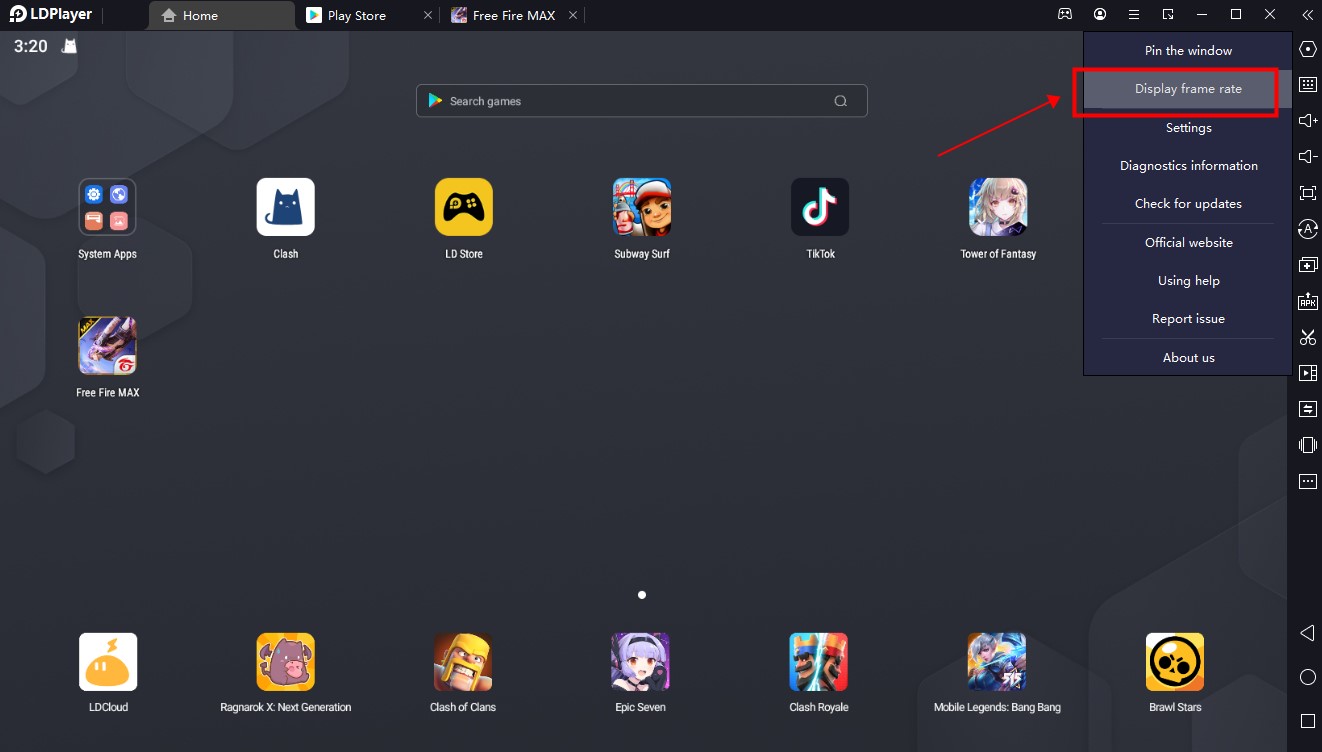Viewport: 1322px width, 752px height.
Task: Select Check for updates
Action: click(1188, 204)
